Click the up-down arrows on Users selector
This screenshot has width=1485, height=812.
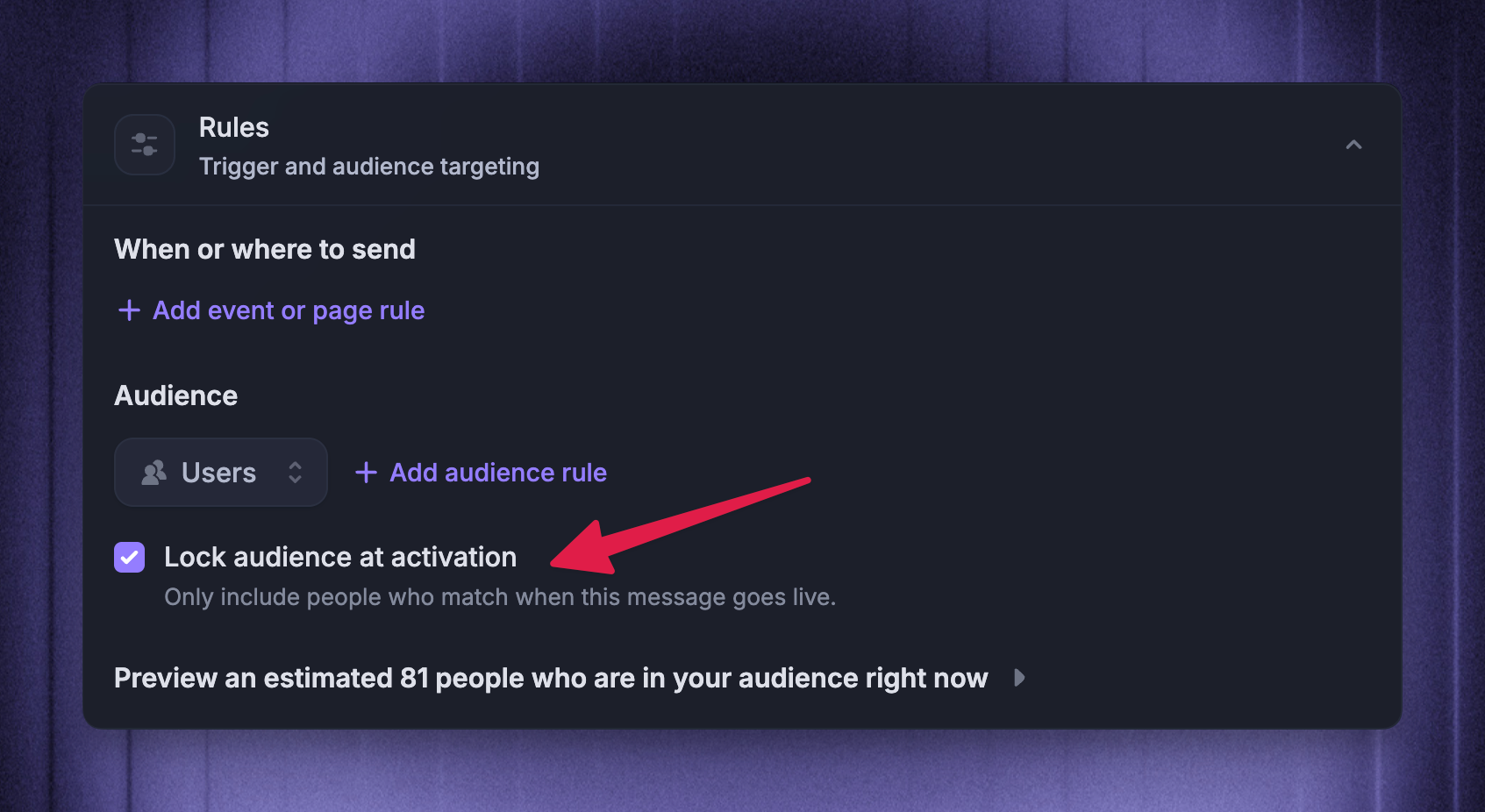(296, 473)
